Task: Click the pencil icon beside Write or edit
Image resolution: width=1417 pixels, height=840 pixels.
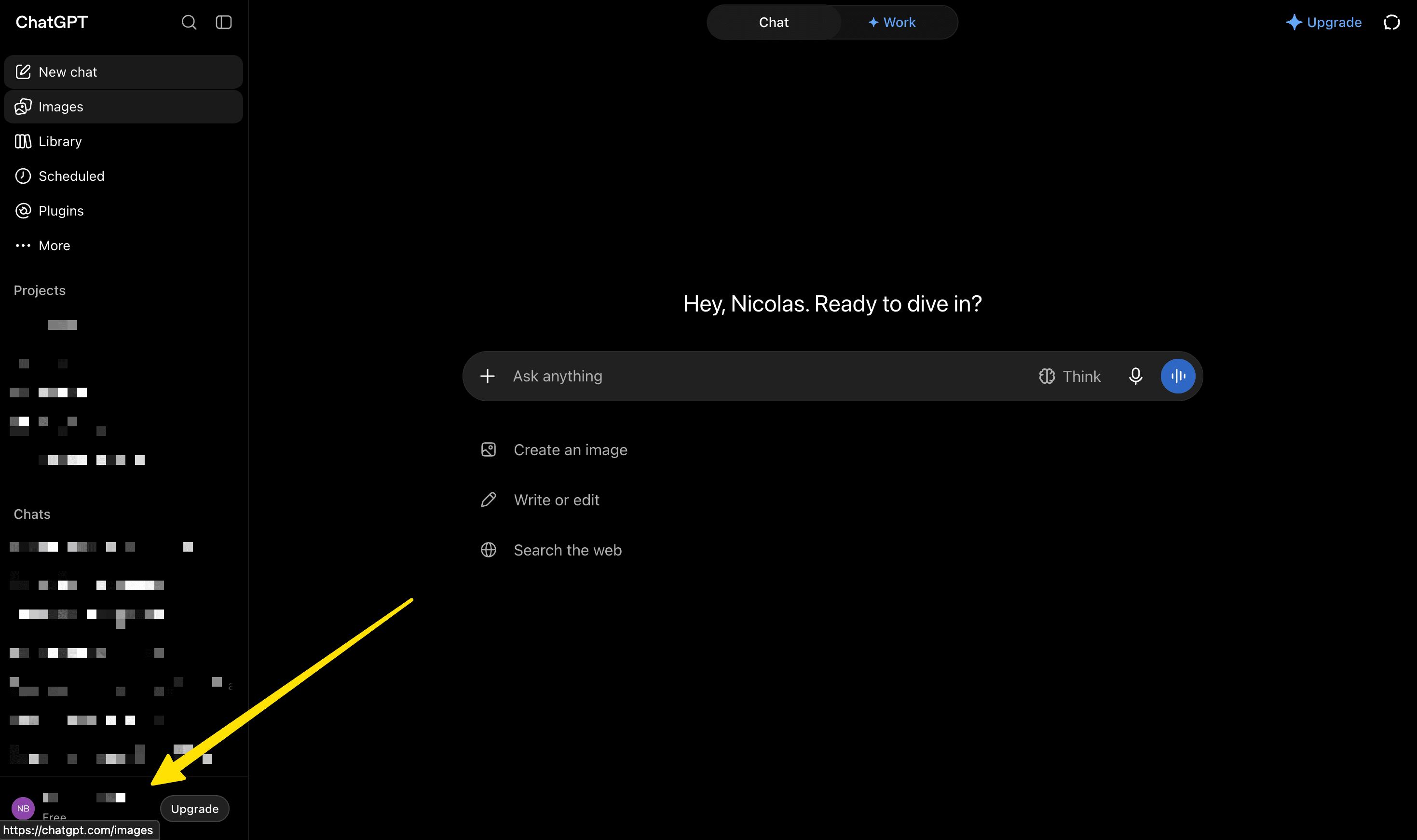Action: [489, 500]
